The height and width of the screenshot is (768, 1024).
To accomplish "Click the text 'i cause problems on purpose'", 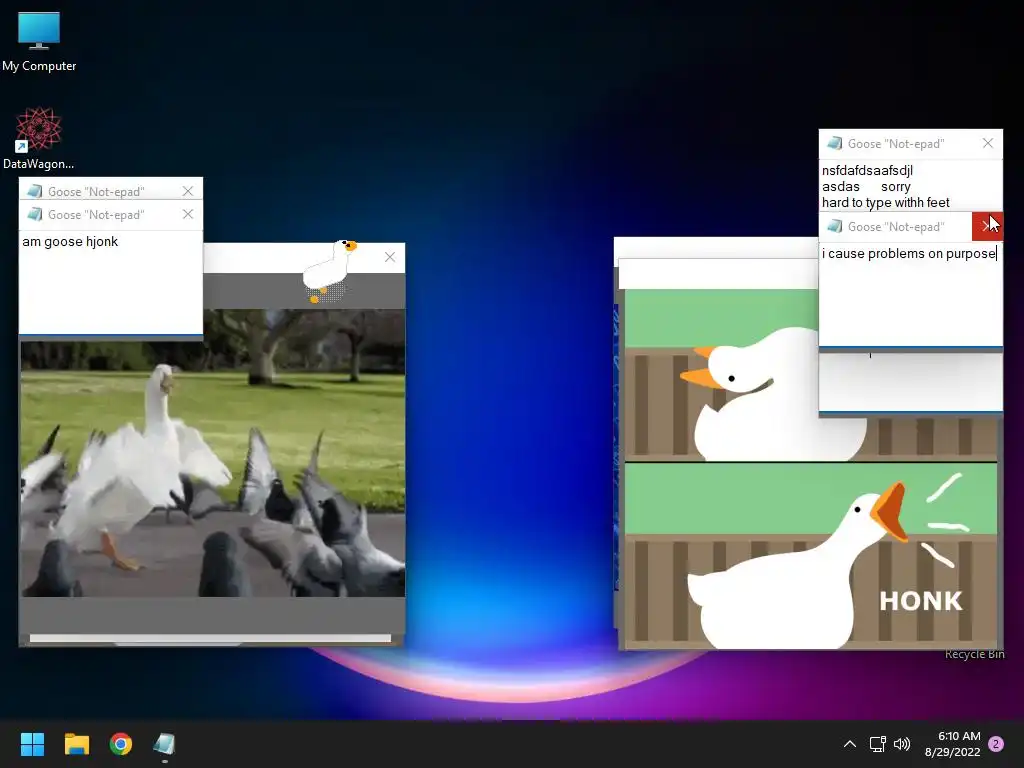I will 908,253.
